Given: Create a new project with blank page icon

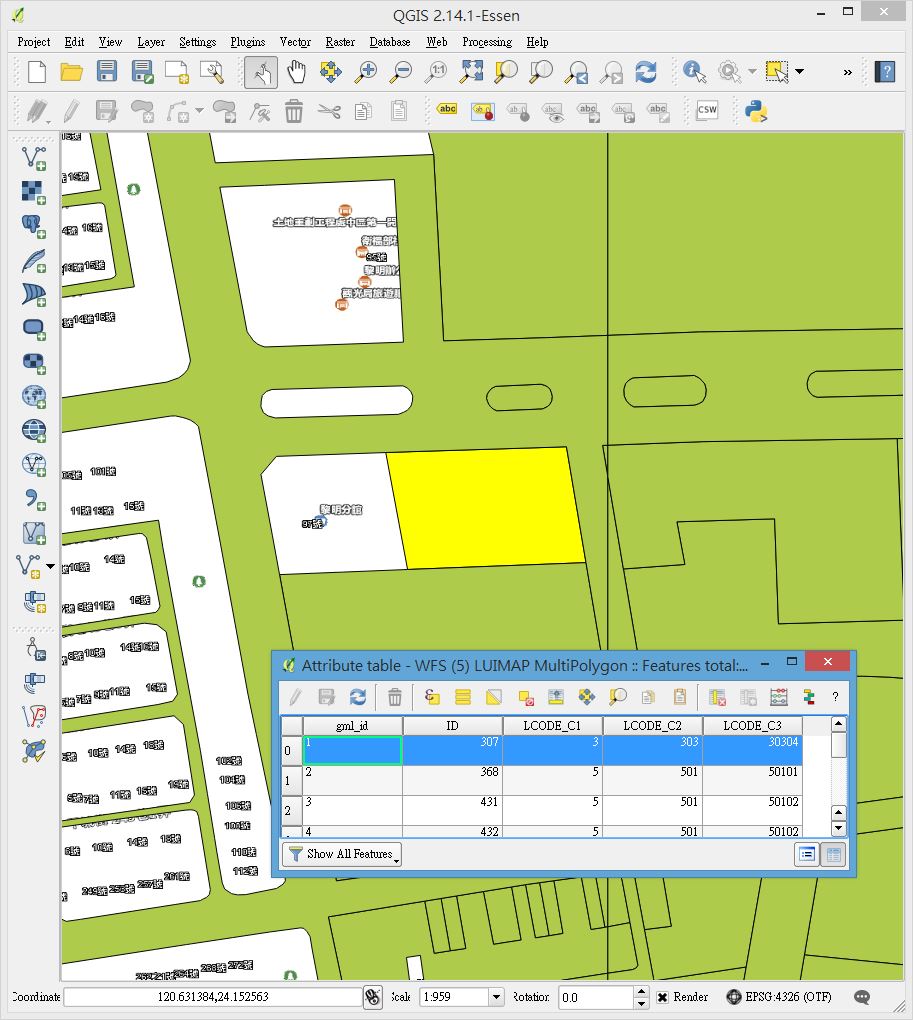Looking at the screenshot, I should pos(37,72).
